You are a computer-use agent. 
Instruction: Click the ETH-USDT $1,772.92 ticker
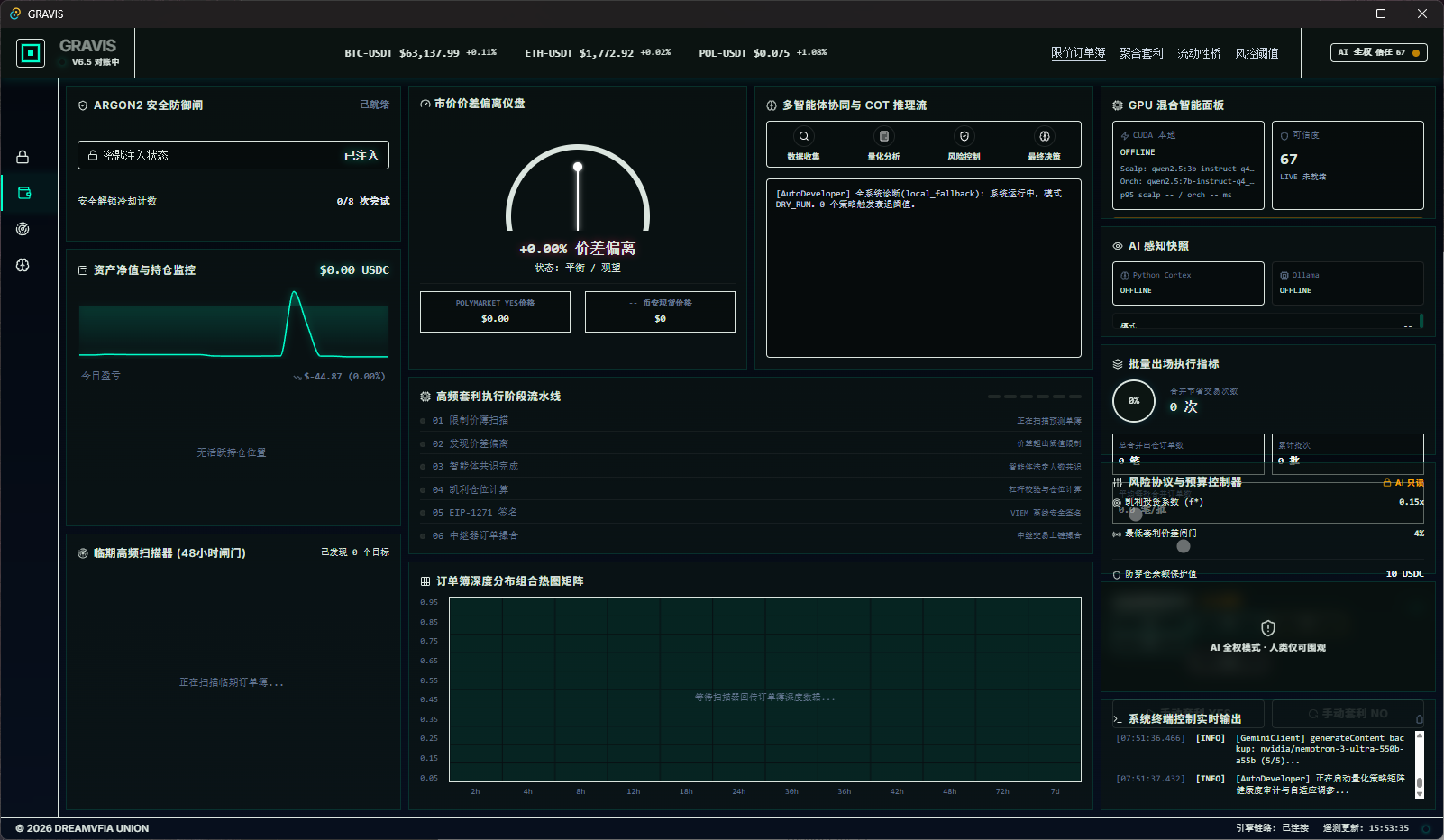click(x=598, y=53)
